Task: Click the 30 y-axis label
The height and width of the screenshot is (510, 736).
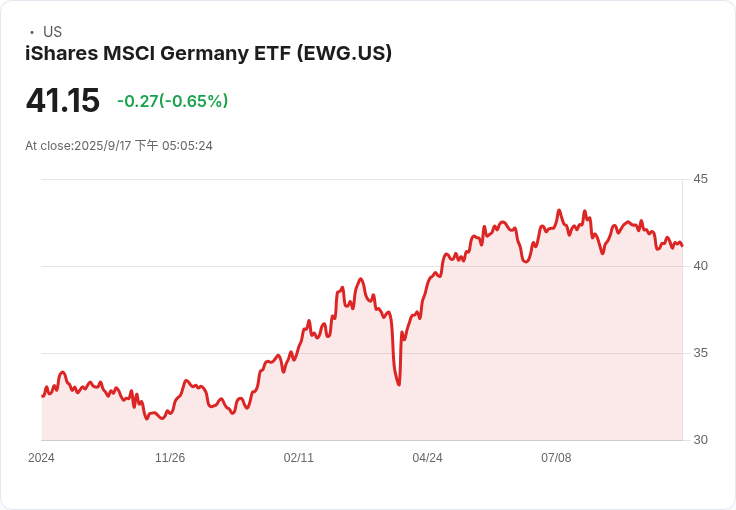Action: pos(700,440)
